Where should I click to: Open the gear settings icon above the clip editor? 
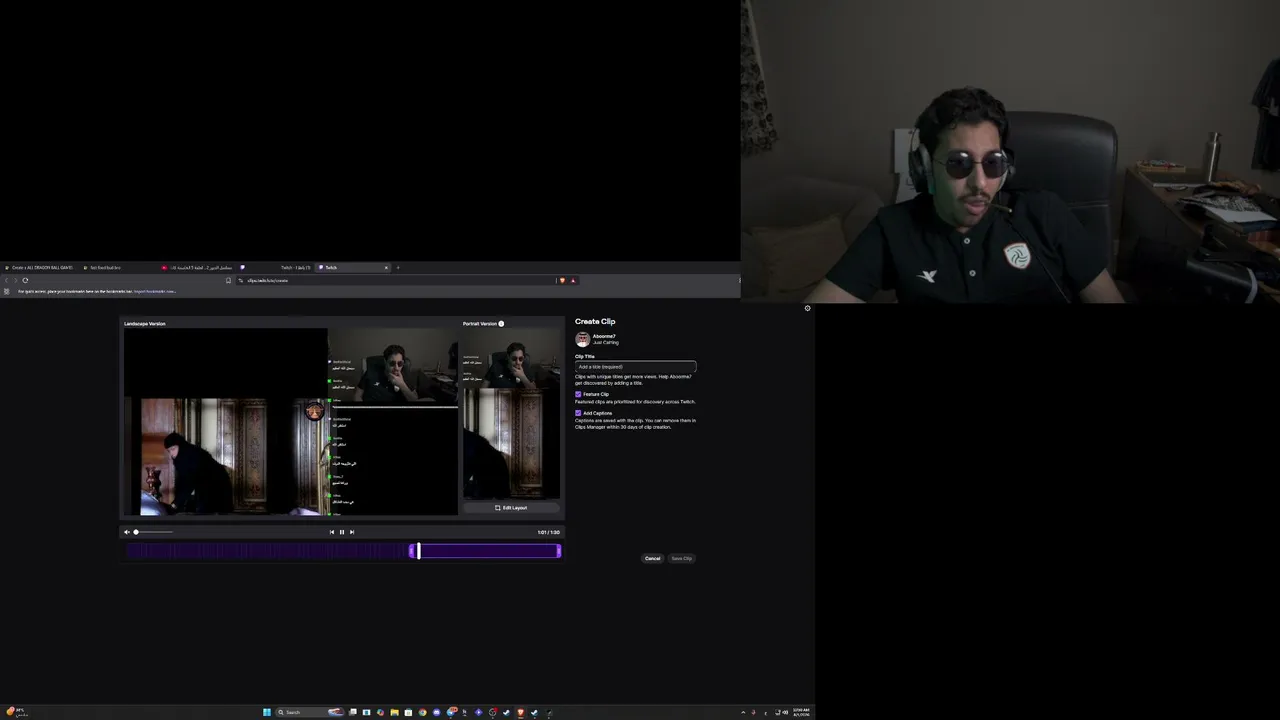coord(808,308)
